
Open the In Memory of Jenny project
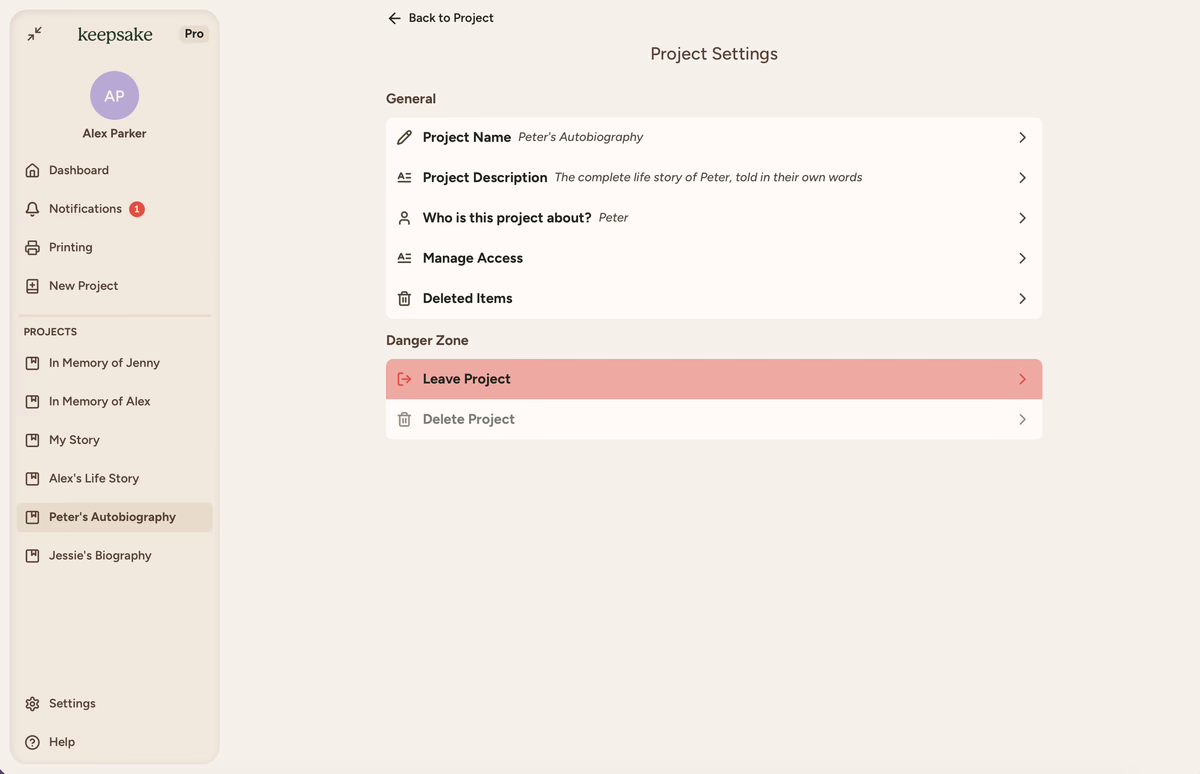[x=104, y=363]
